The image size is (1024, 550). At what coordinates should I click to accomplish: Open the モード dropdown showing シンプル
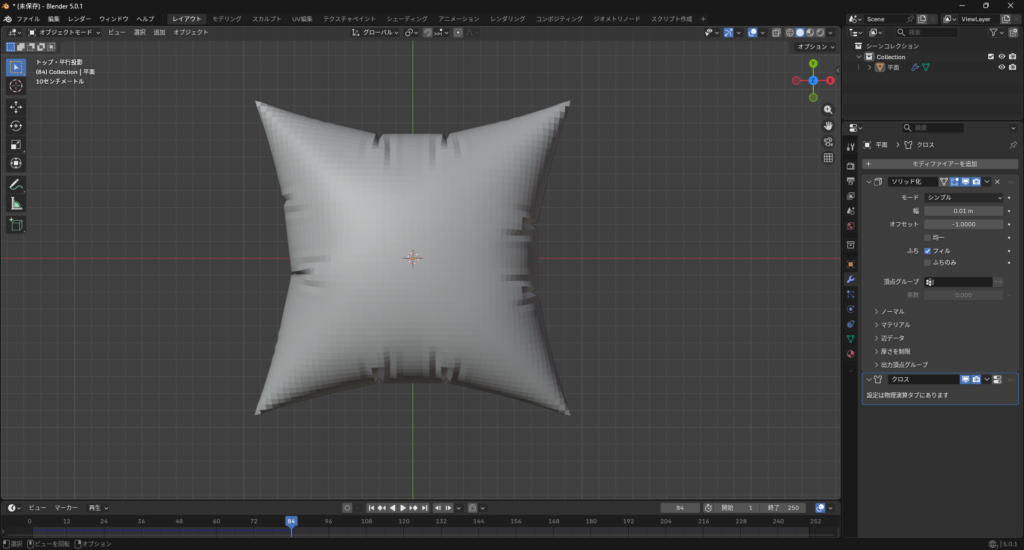(963, 198)
